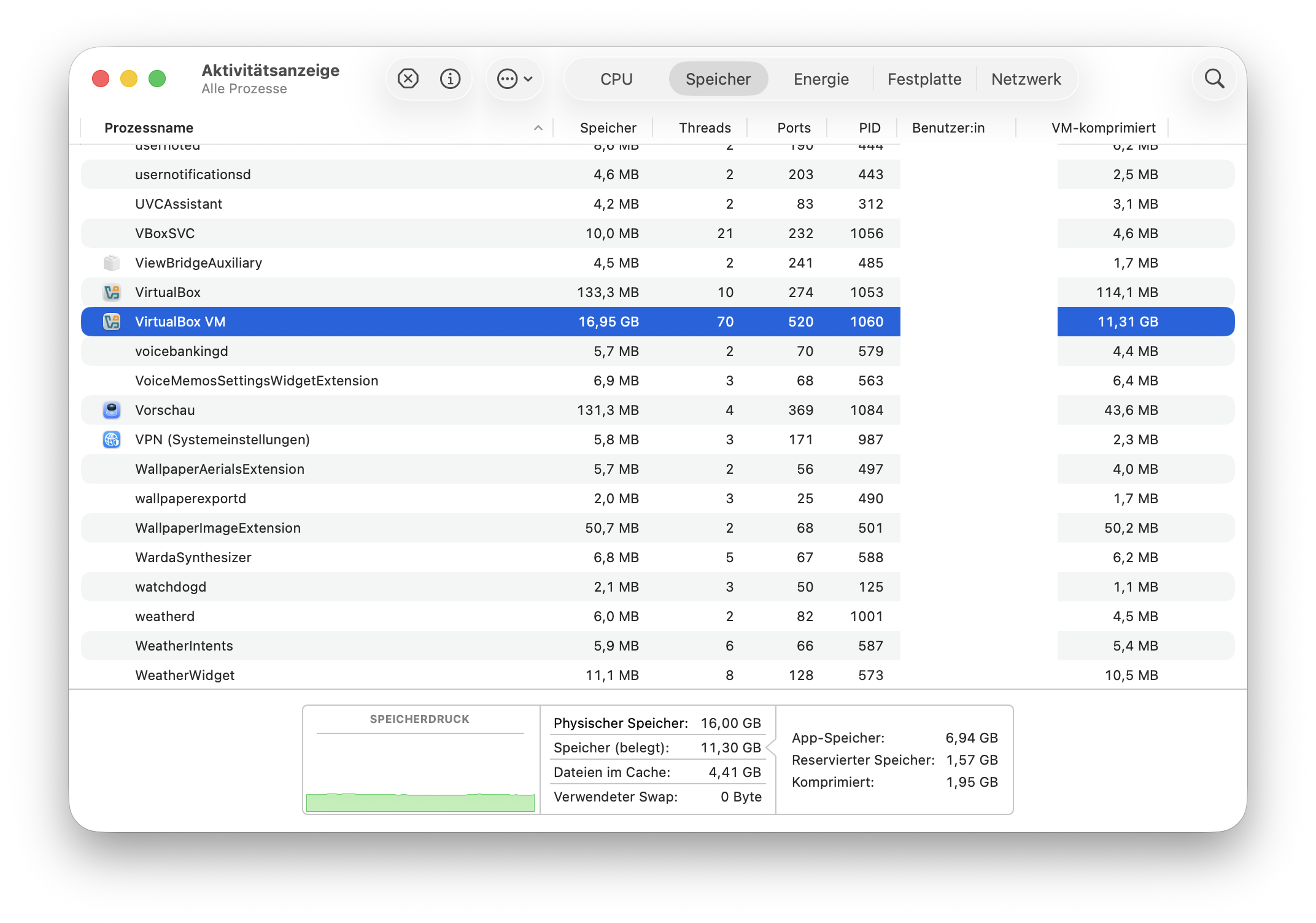Select the weatherd process
Viewport: 1316px width, 923px height.
click(164, 616)
